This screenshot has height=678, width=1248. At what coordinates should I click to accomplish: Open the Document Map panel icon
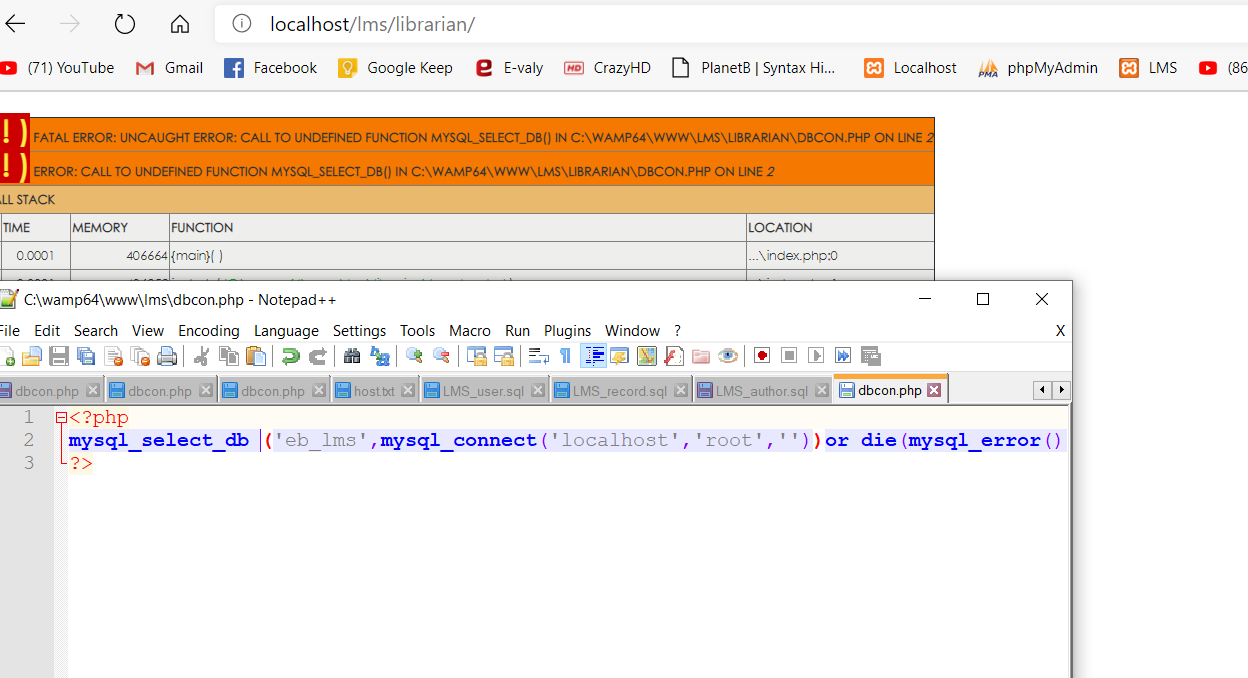648,355
